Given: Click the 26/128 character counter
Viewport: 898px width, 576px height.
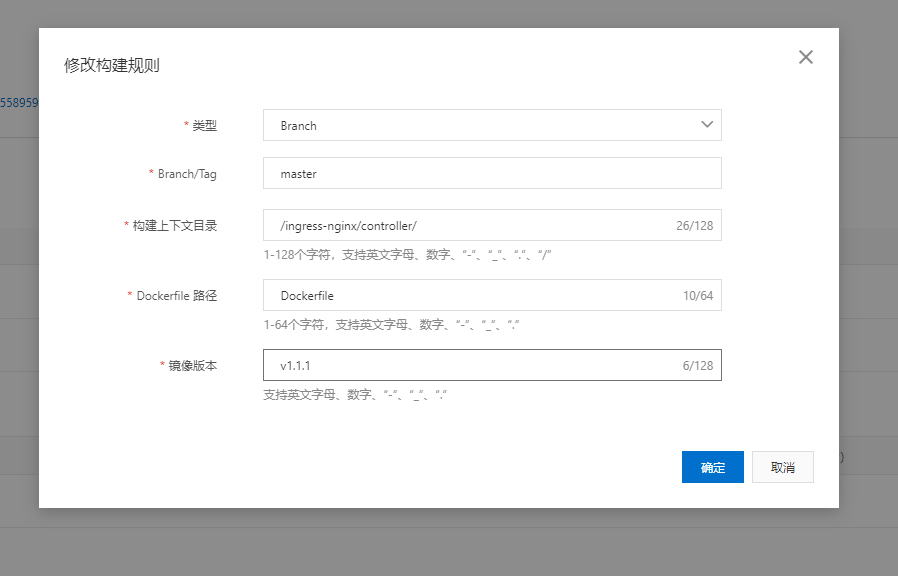Looking at the screenshot, I should (x=694, y=225).
